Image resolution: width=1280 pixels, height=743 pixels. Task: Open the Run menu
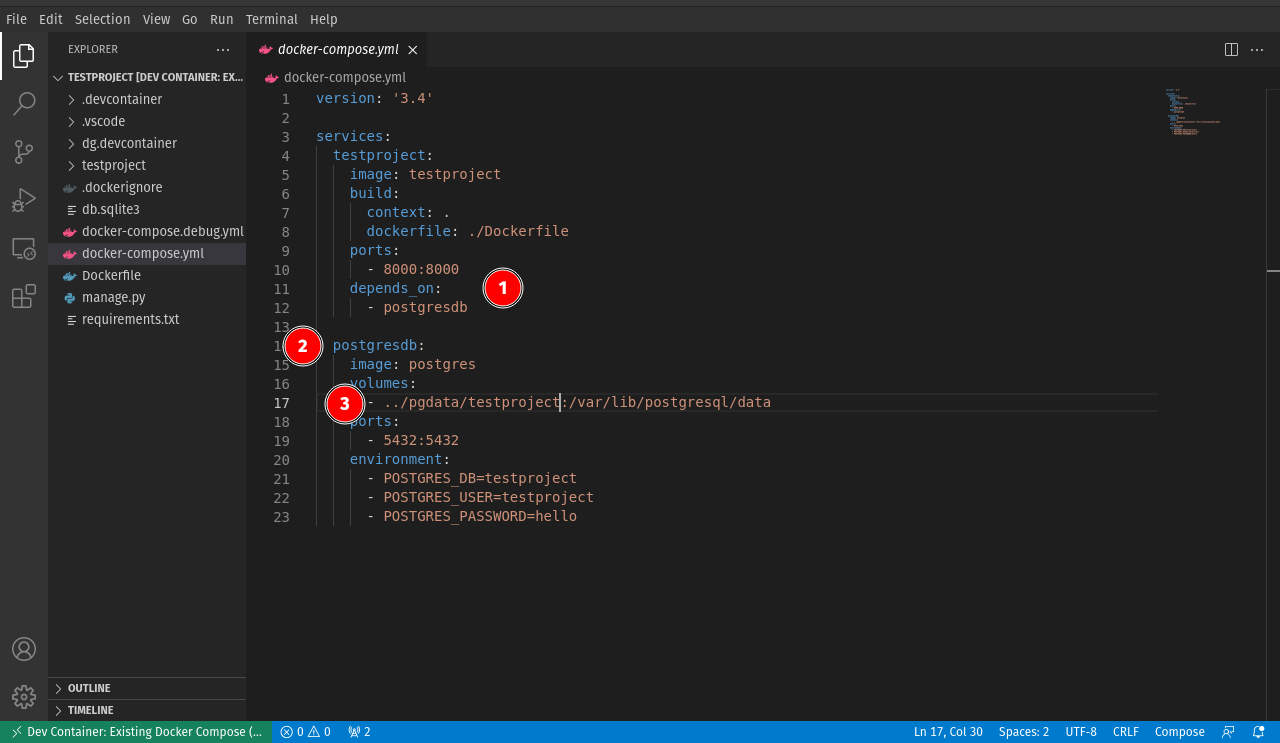[222, 19]
